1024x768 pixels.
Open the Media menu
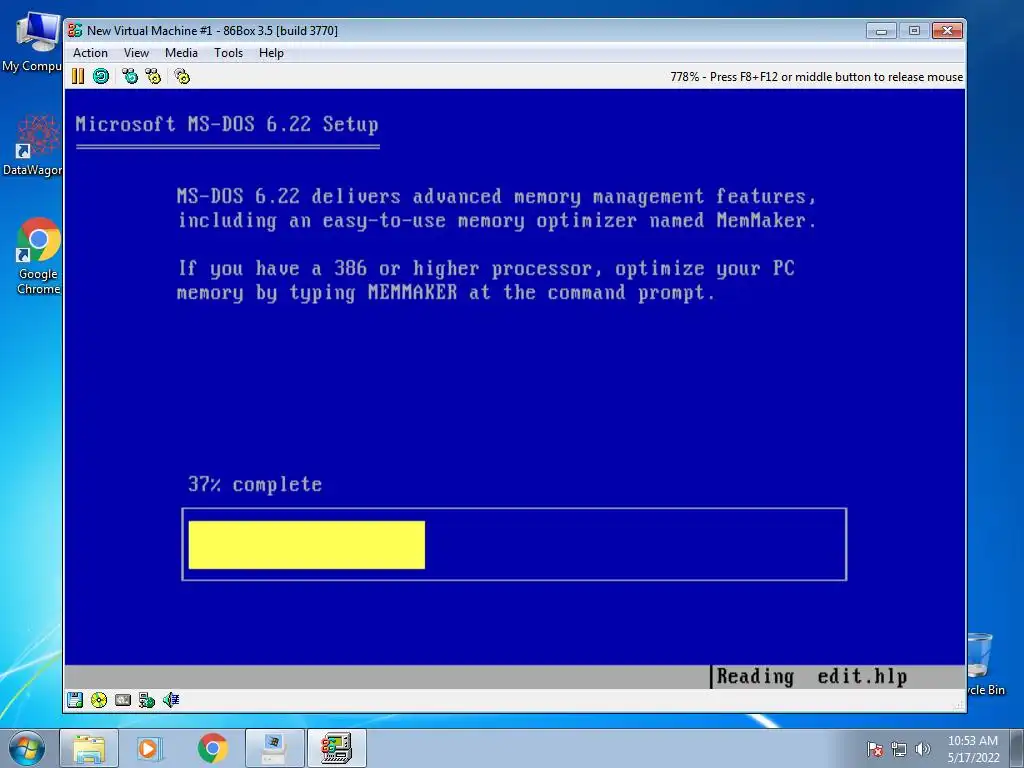(x=181, y=53)
